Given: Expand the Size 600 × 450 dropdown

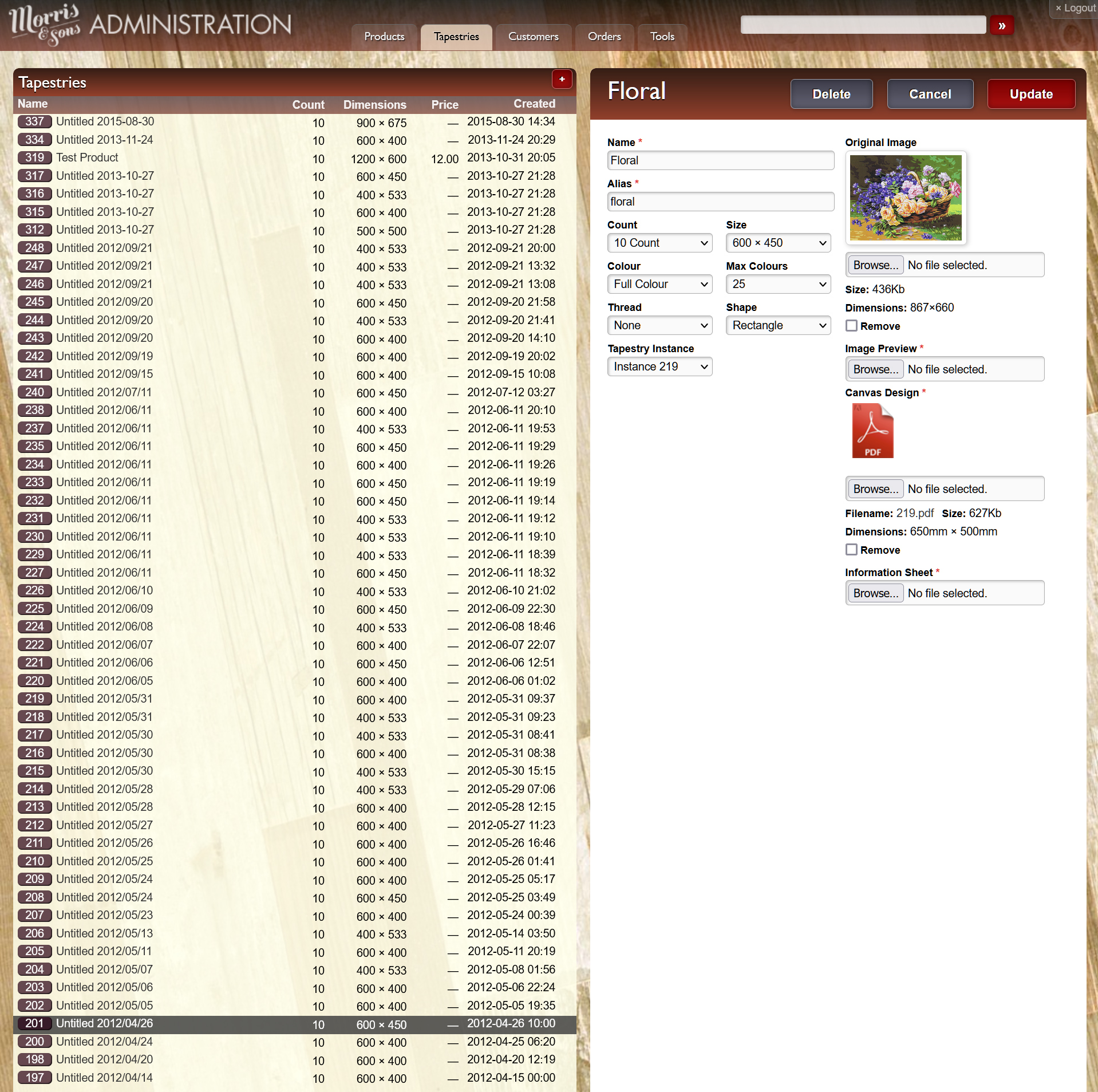Looking at the screenshot, I should pyautogui.click(x=777, y=243).
